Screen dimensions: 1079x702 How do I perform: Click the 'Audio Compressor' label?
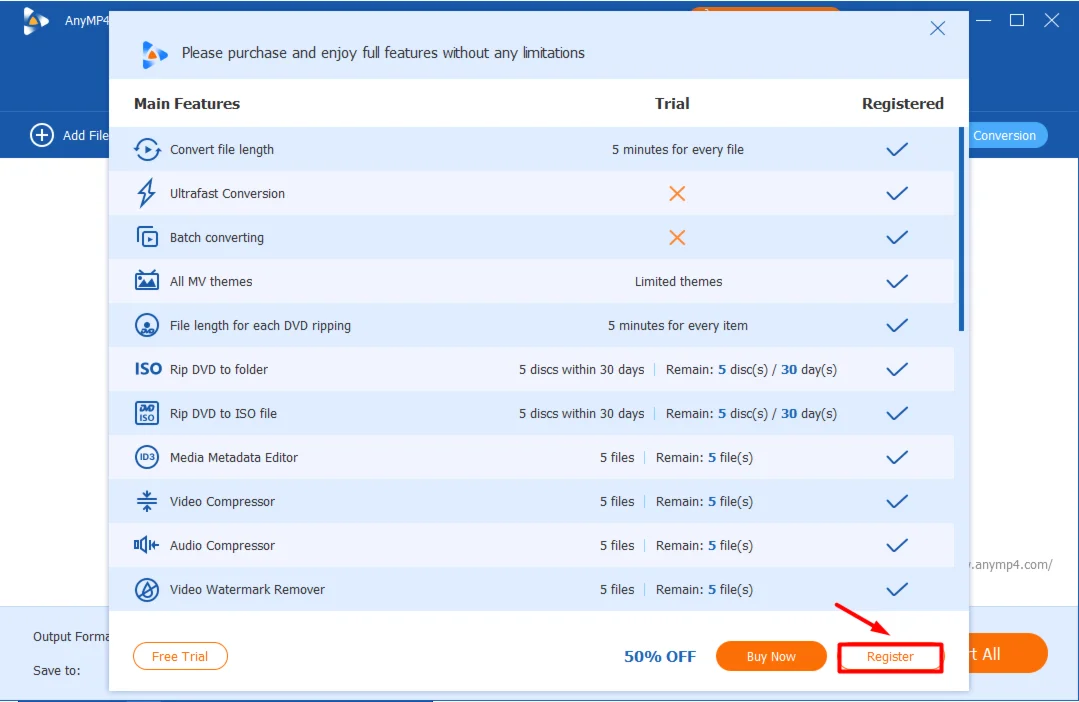click(222, 546)
